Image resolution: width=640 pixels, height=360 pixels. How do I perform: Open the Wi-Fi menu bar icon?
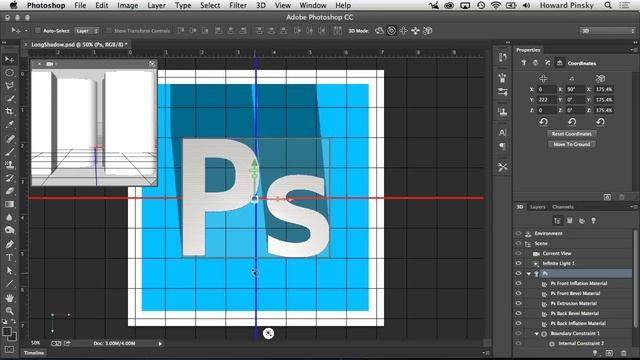496,5
